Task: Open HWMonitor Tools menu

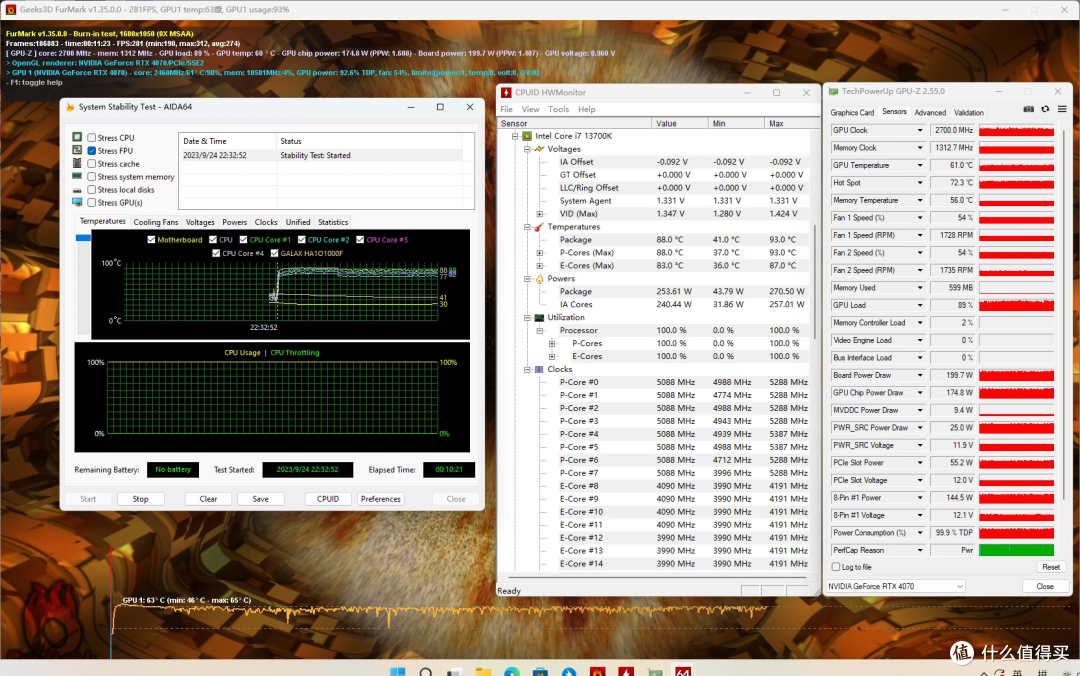Action: tap(559, 110)
